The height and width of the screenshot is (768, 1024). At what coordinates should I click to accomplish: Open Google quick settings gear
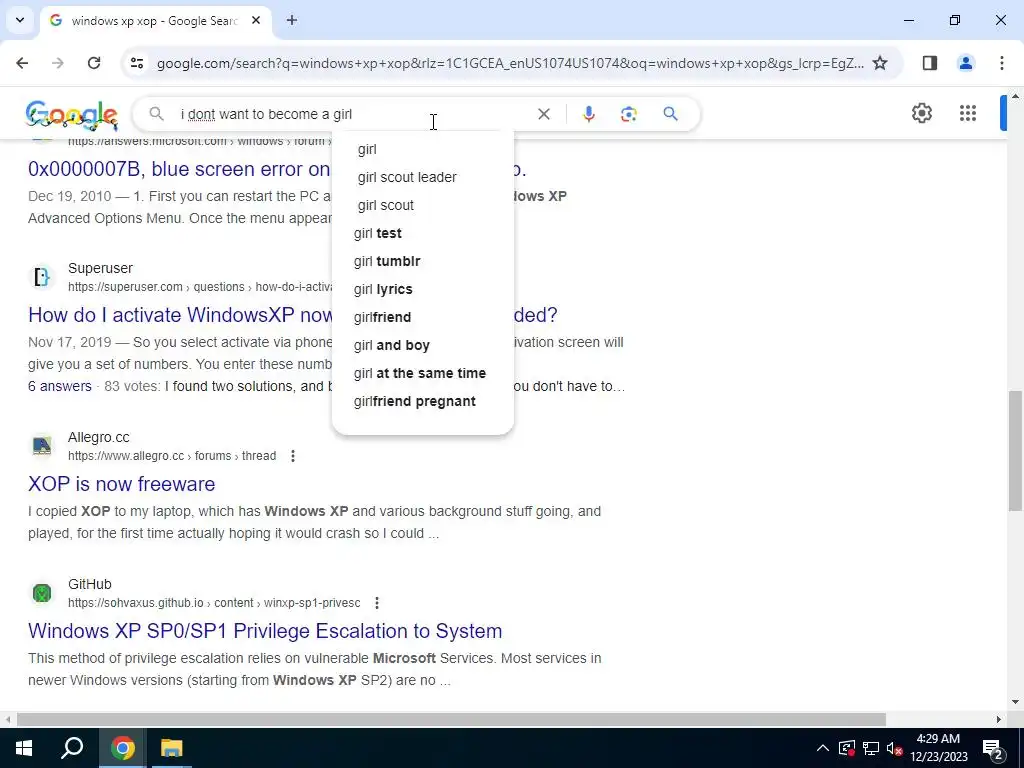point(921,113)
